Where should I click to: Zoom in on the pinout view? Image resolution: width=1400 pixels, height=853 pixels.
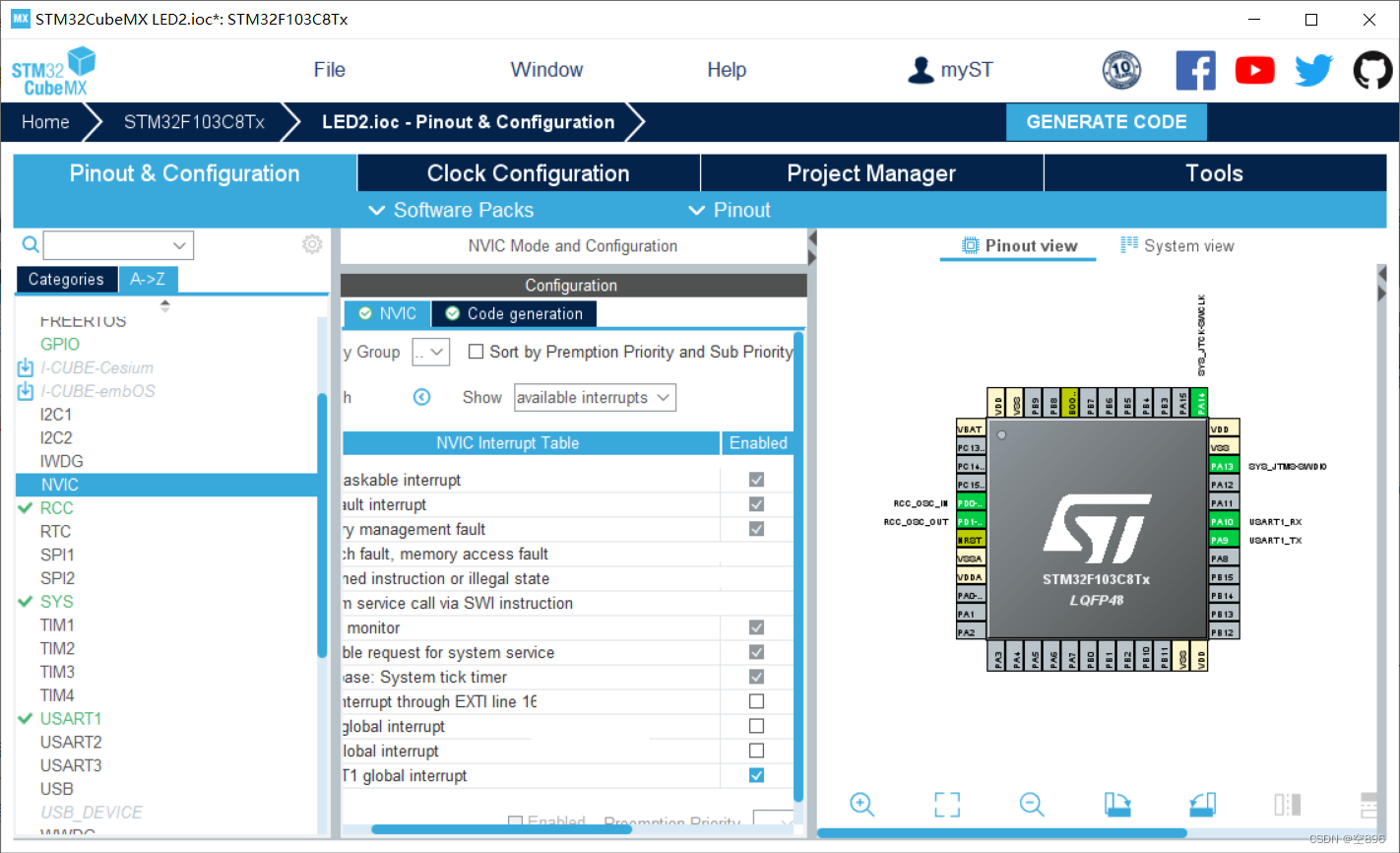[861, 804]
